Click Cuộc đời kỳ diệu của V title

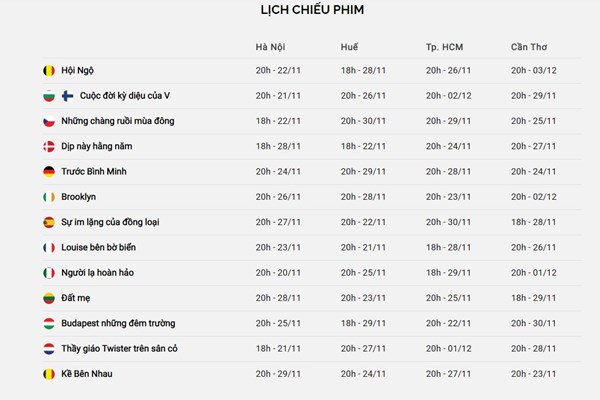tap(125, 96)
